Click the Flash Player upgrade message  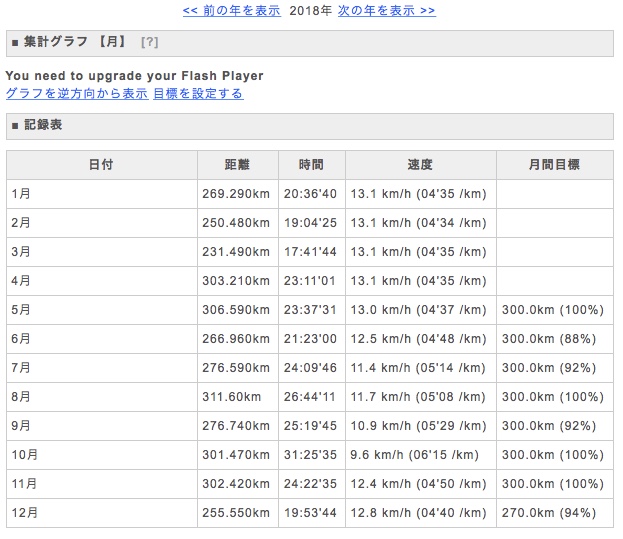135,76
